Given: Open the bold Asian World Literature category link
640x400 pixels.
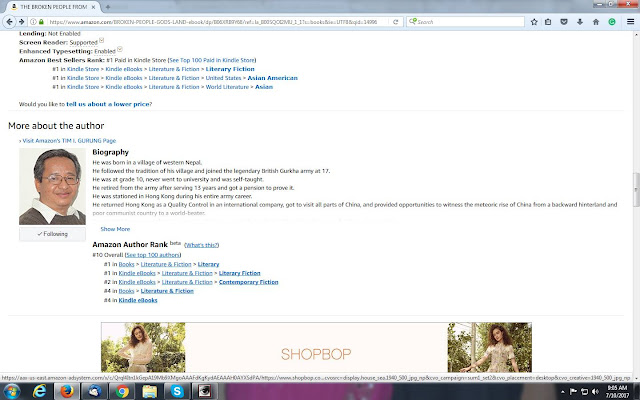Looking at the screenshot, I should tap(264, 87).
